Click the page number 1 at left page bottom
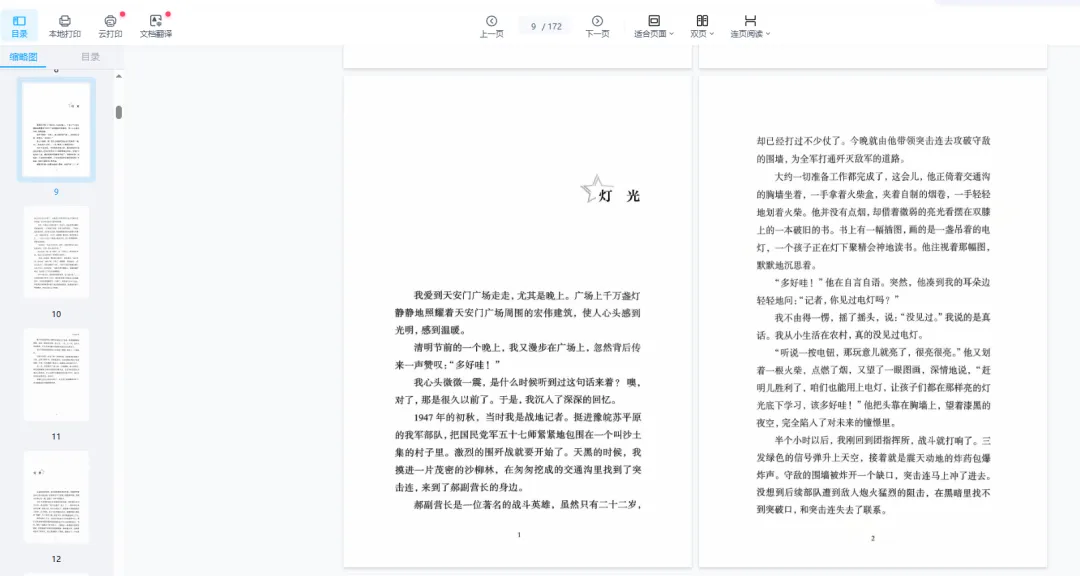 click(x=519, y=535)
